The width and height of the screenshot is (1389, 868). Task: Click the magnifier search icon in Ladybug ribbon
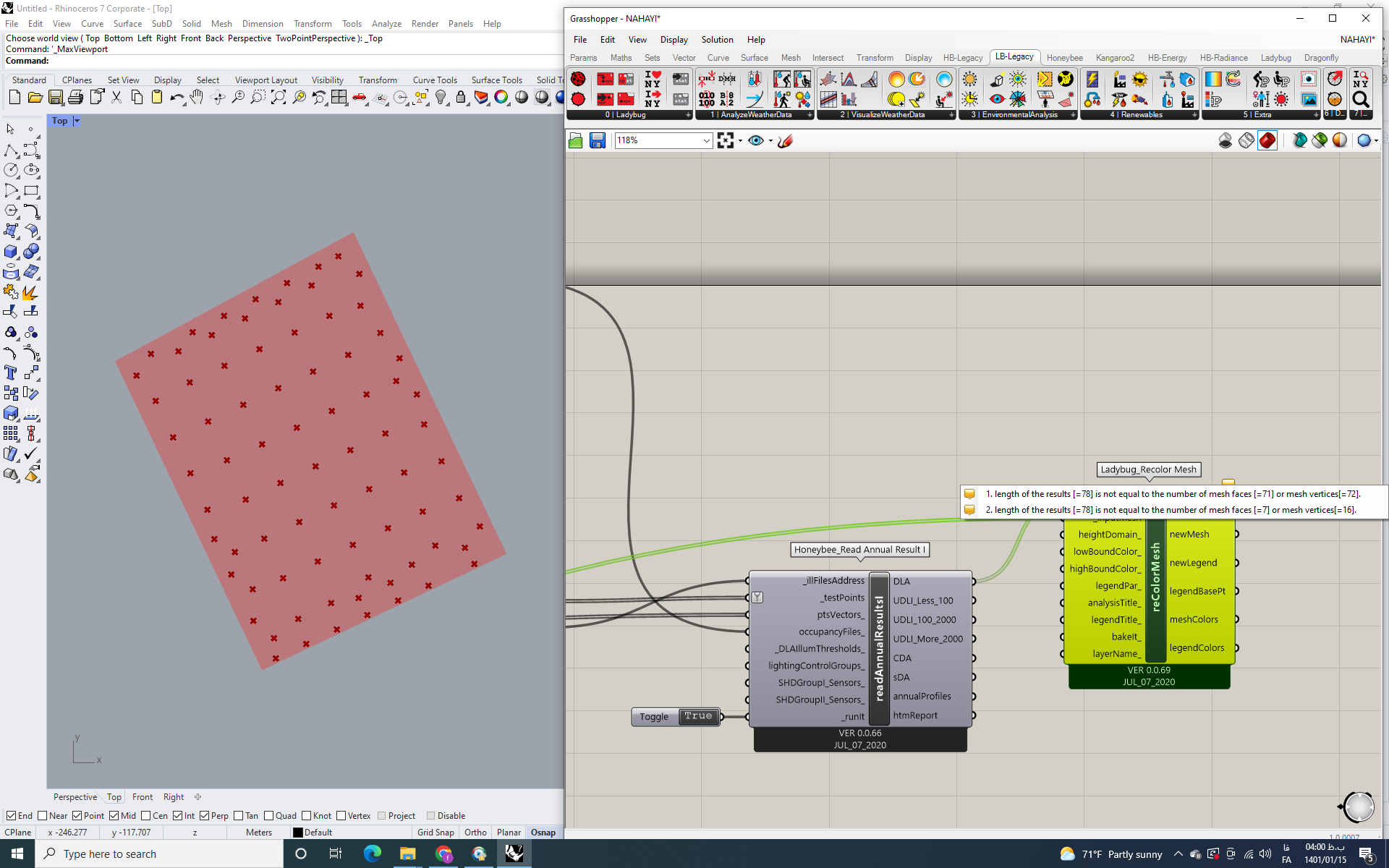pyautogui.click(x=1361, y=99)
